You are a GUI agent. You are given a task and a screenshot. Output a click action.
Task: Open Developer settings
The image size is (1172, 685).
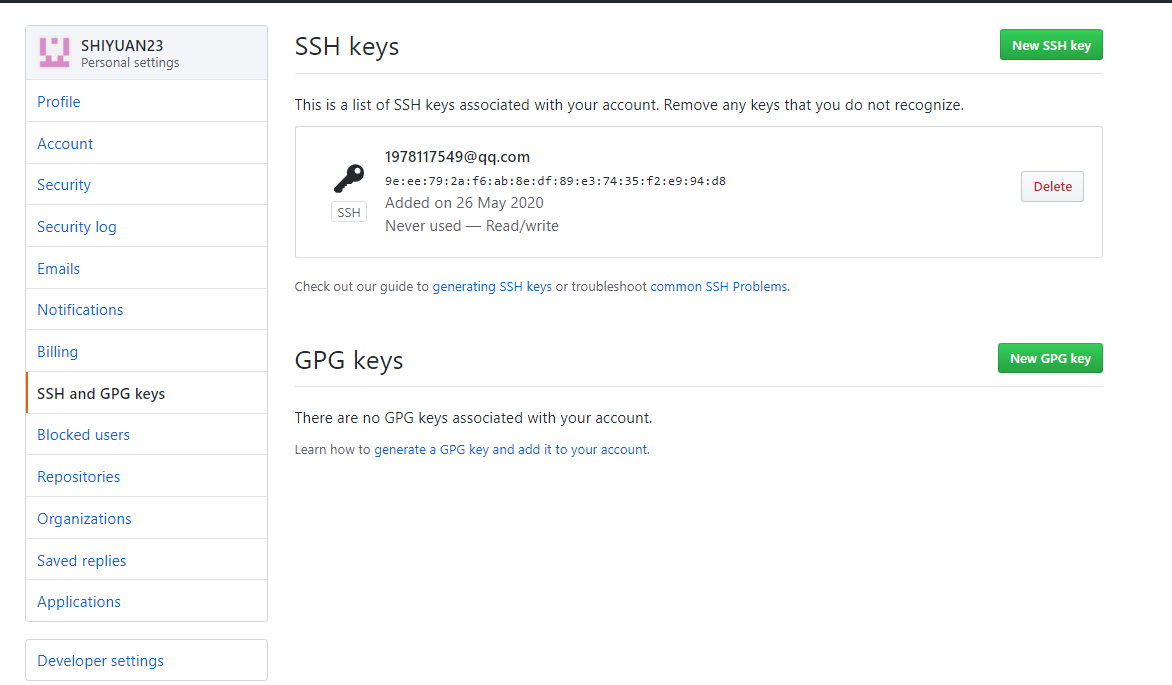click(x=100, y=661)
